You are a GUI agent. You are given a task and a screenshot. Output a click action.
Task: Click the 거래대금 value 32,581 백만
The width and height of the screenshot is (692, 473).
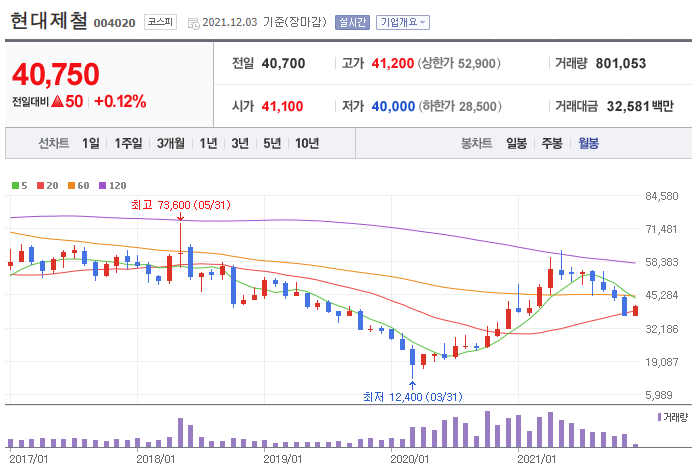click(640, 106)
